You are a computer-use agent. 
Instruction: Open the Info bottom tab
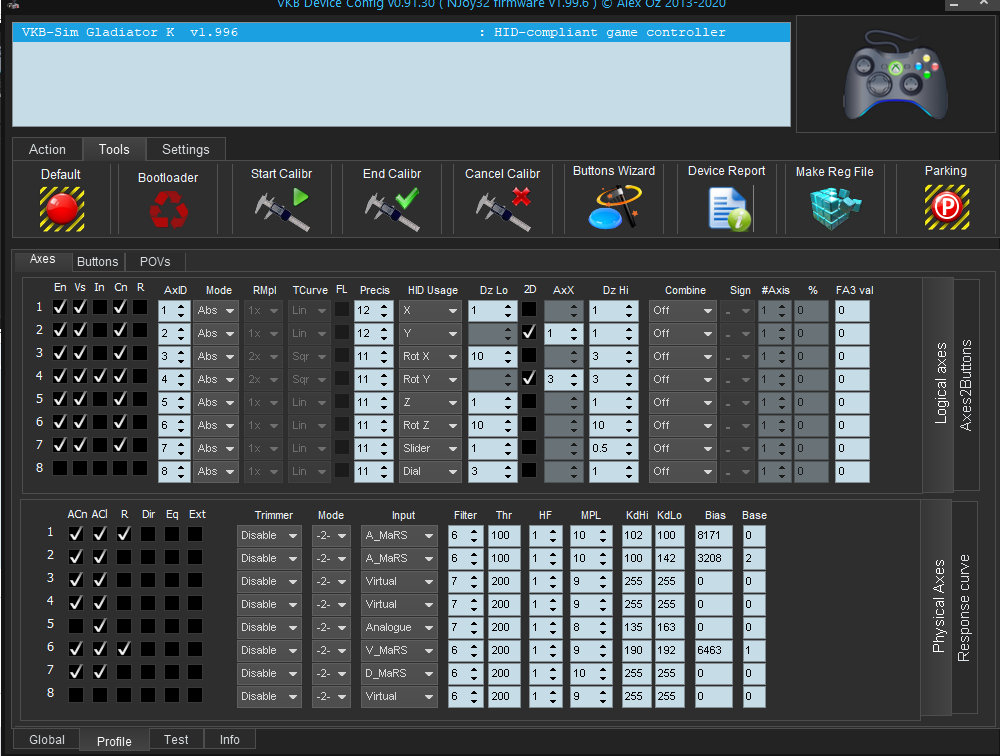click(230, 739)
